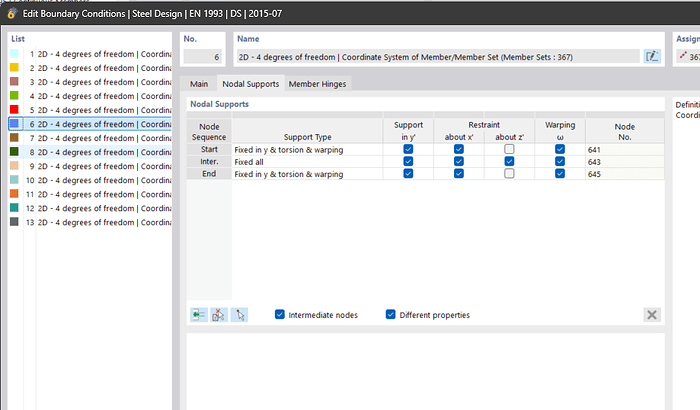Select boundary condition number 13 in list
This screenshot has height=410, width=700.
(x=90, y=222)
